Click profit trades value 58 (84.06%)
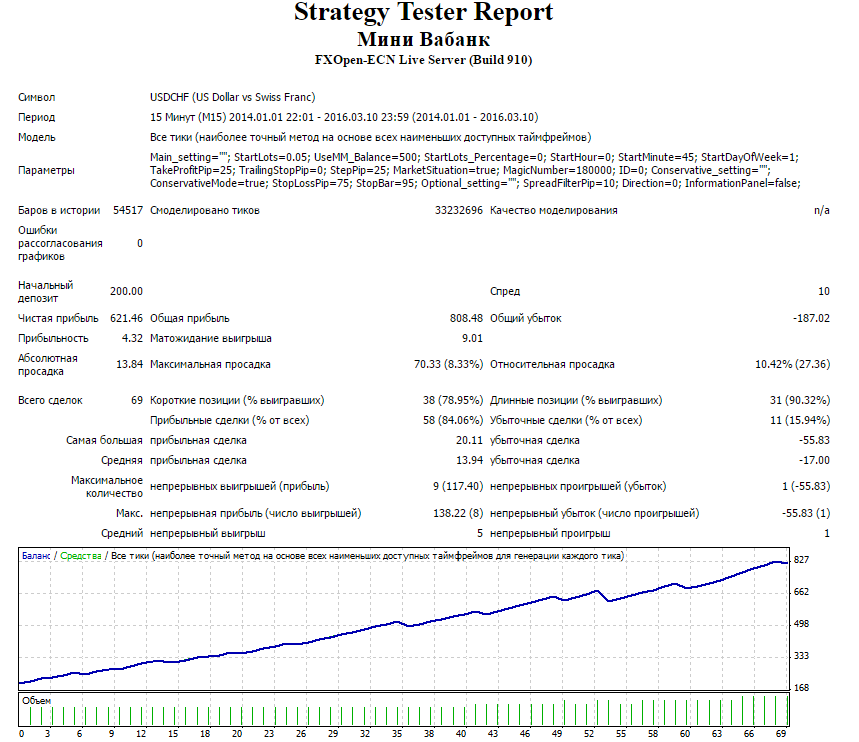The image size is (859, 742). pyautogui.click(x=453, y=420)
